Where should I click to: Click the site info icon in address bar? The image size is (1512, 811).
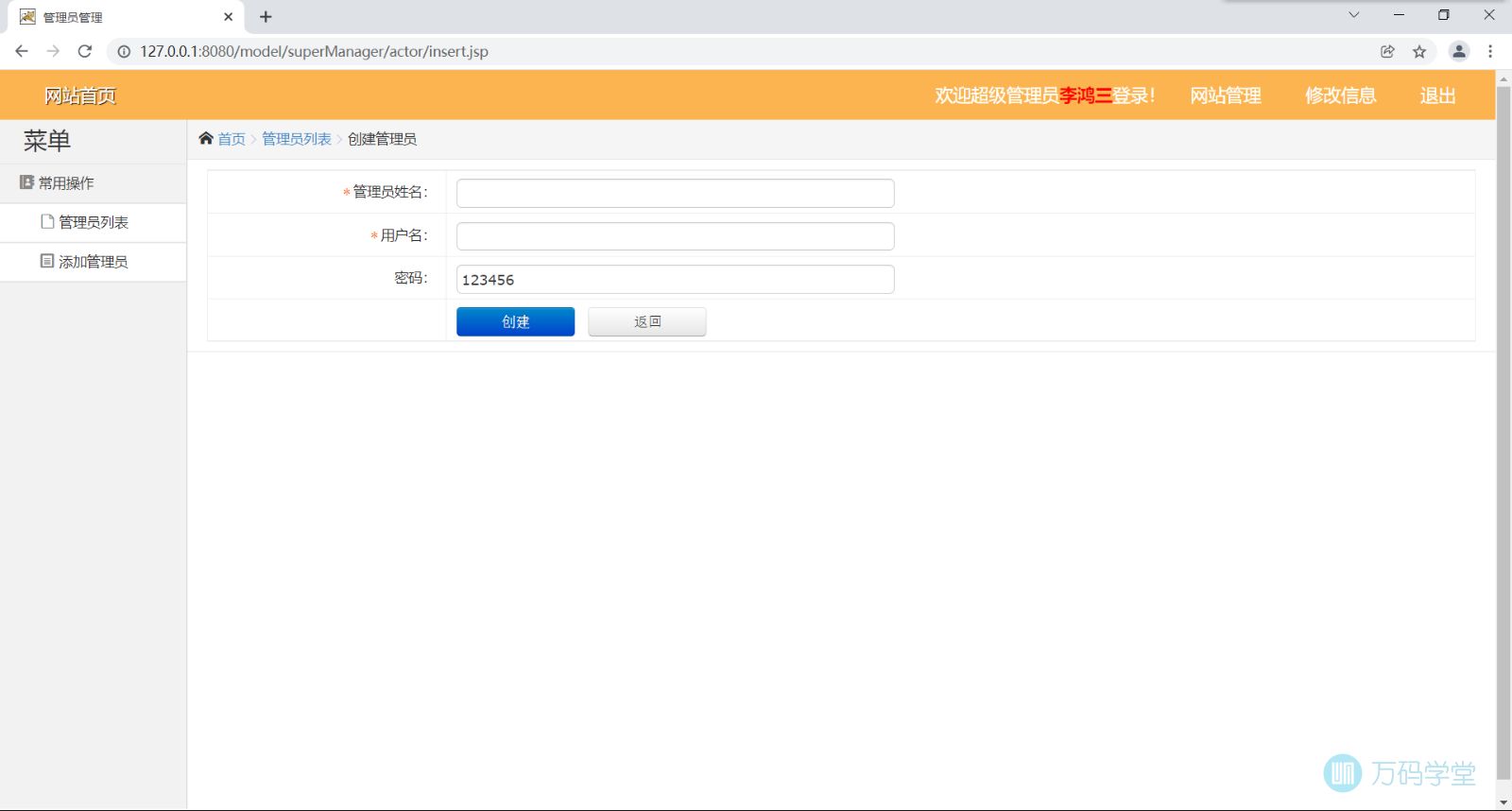pos(124,51)
